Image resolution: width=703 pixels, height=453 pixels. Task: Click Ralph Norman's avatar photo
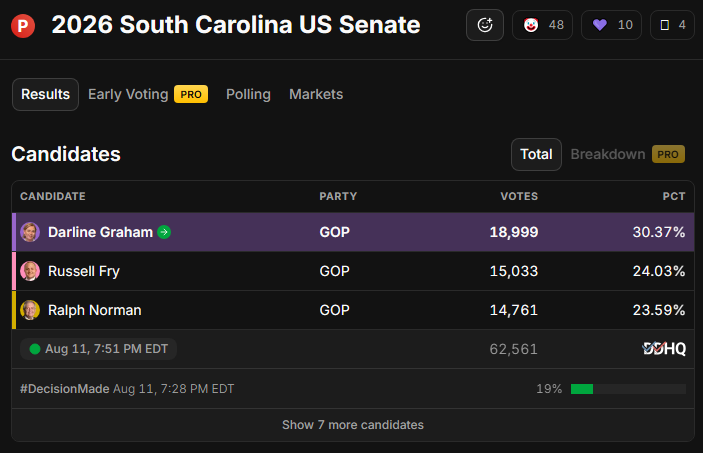pos(30,310)
